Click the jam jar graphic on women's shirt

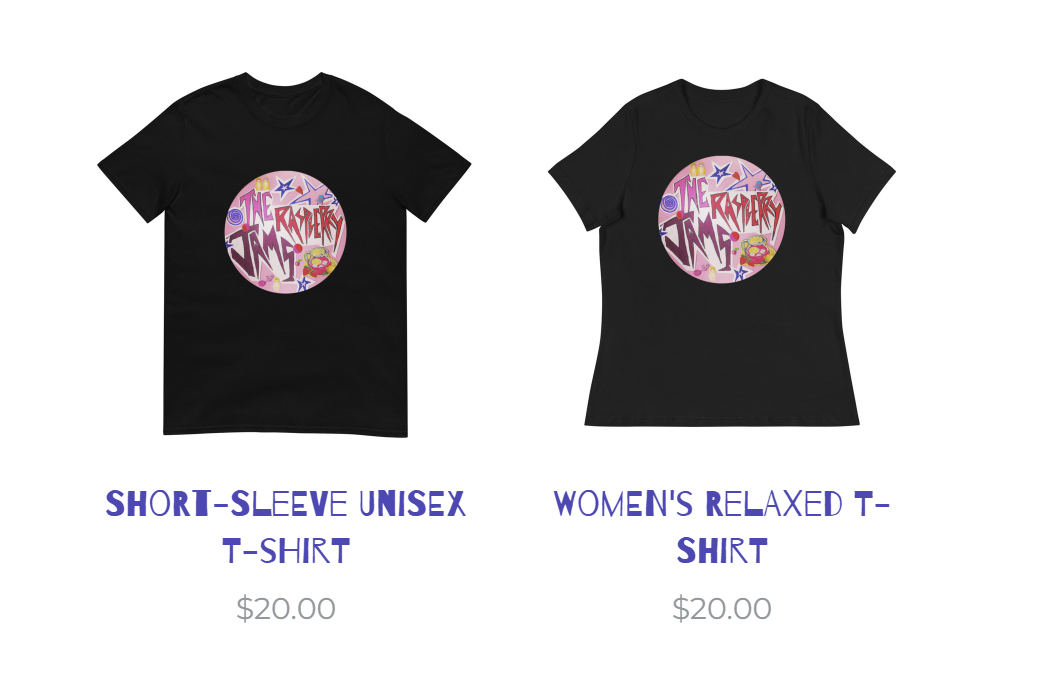click(x=757, y=251)
